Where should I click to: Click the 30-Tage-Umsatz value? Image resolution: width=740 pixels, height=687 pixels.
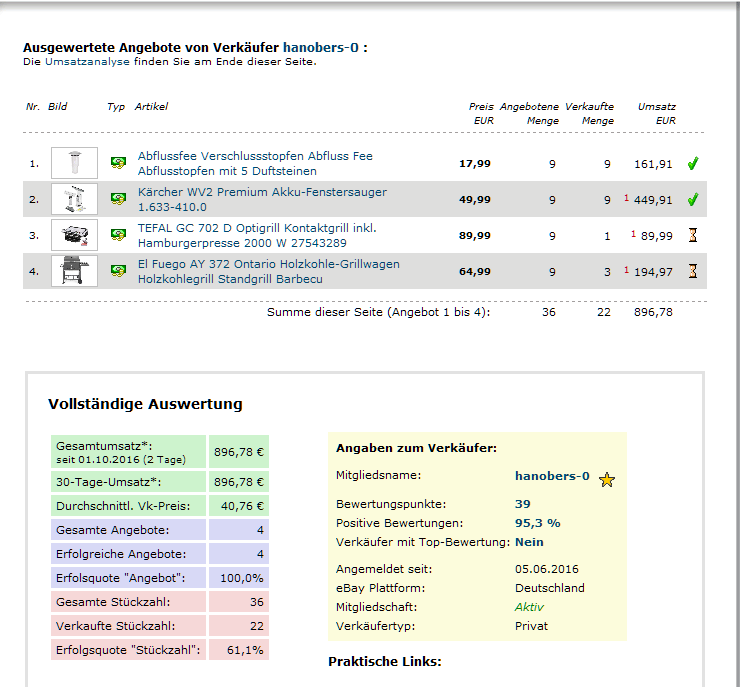click(x=239, y=482)
